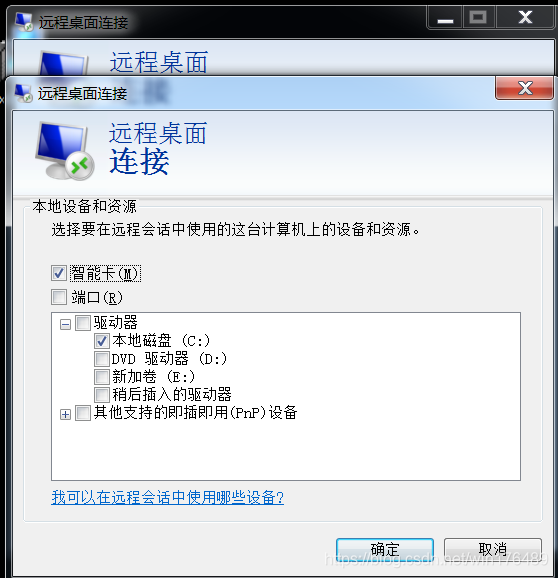Maximize the background Remote Desktop window
The image size is (558, 578).
(x=478, y=18)
